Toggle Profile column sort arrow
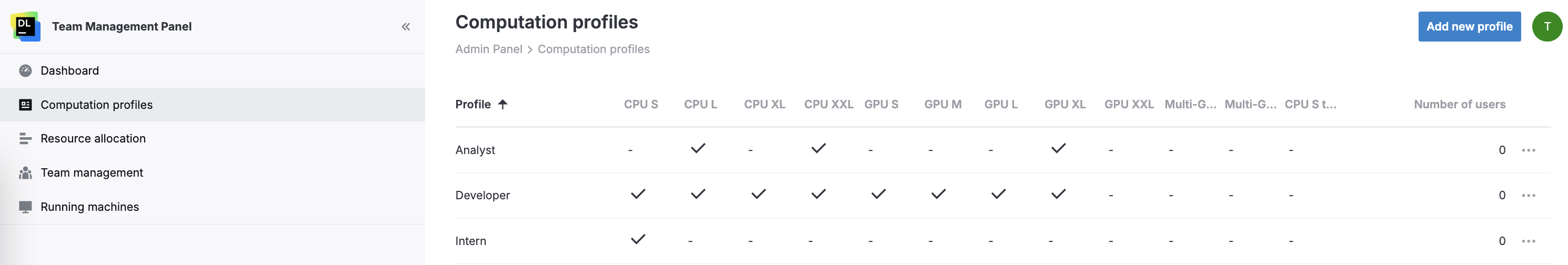The height and width of the screenshot is (265, 1568). (502, 105)
